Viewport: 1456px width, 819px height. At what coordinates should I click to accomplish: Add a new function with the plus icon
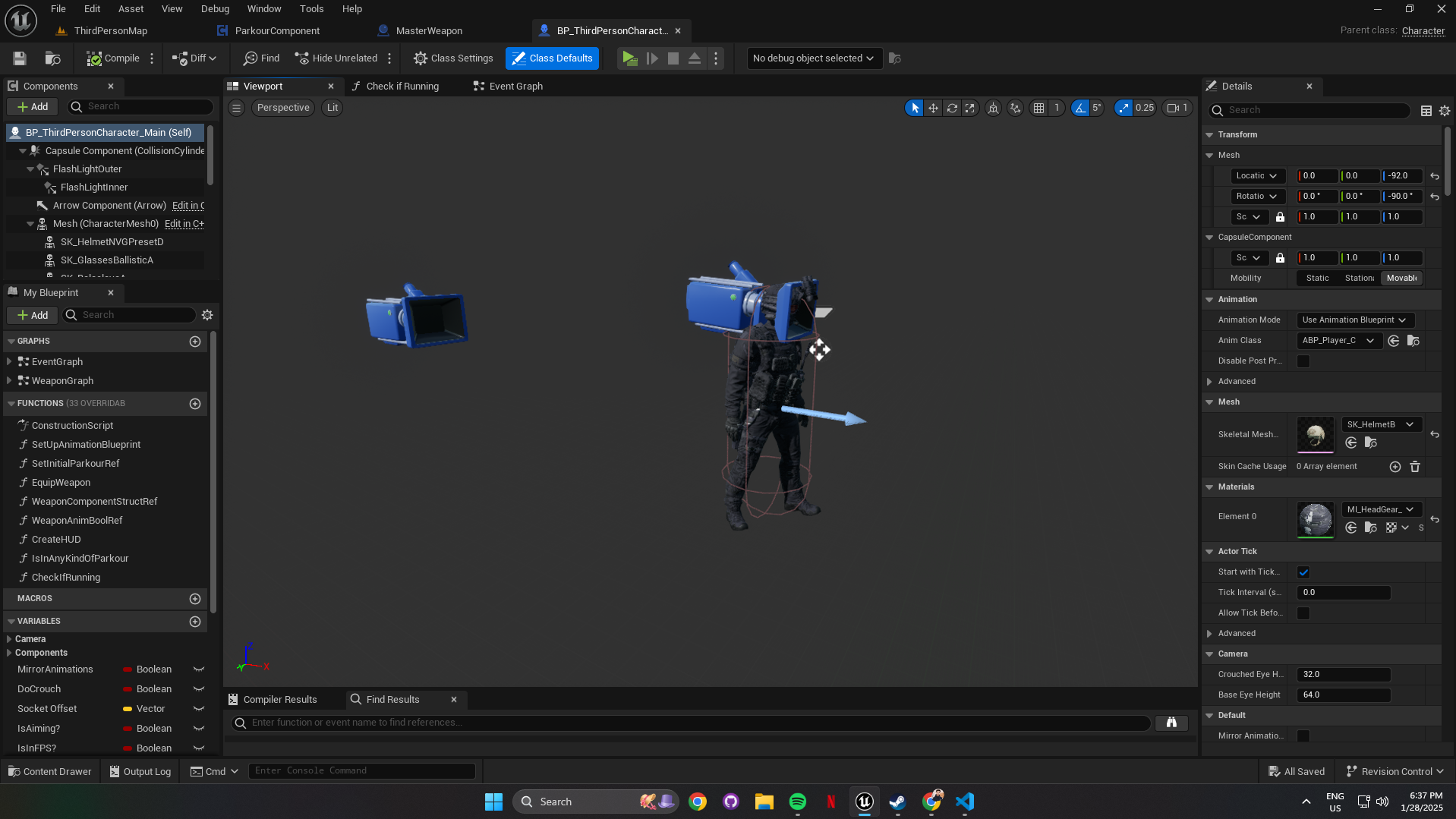pos(195,404)
